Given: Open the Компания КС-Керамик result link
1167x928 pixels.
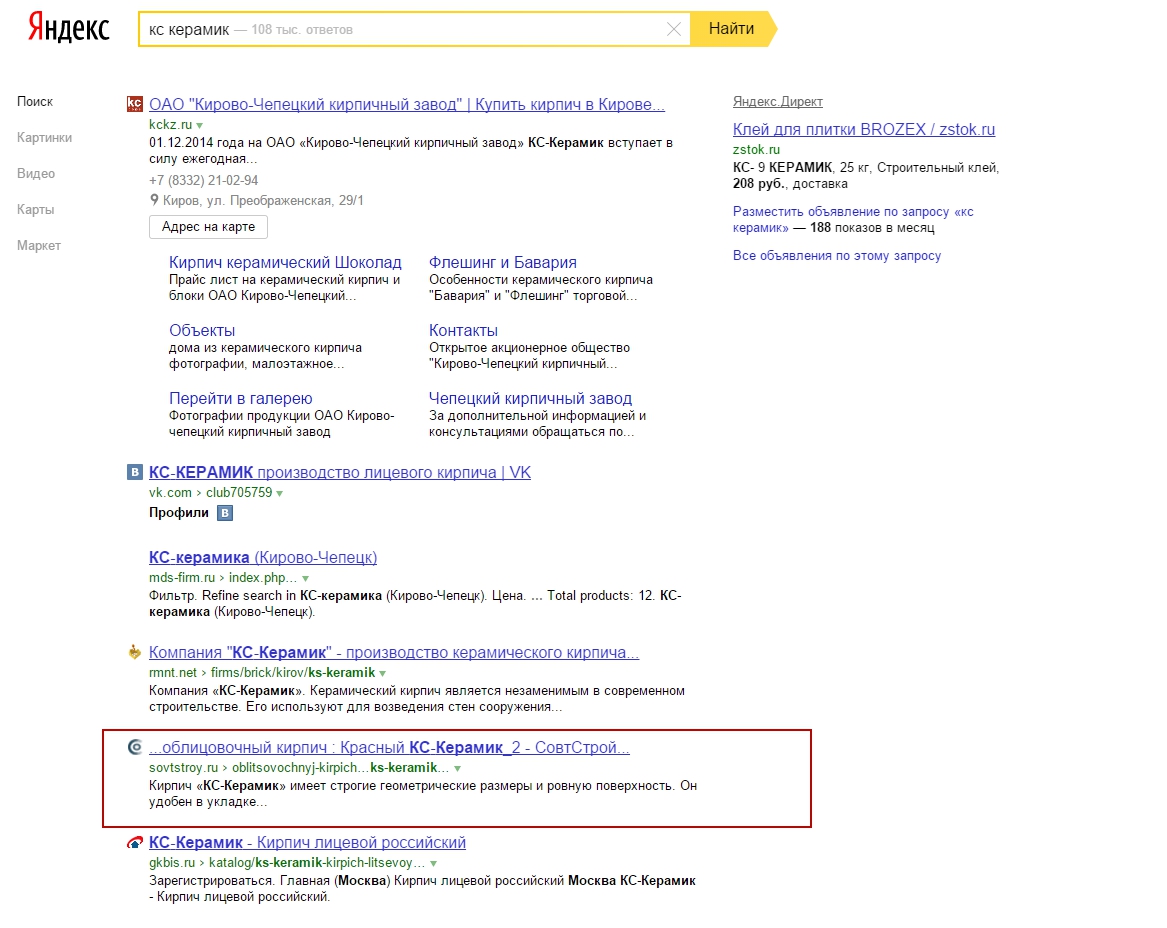Looking at the screenshot, I should [394, 653].
